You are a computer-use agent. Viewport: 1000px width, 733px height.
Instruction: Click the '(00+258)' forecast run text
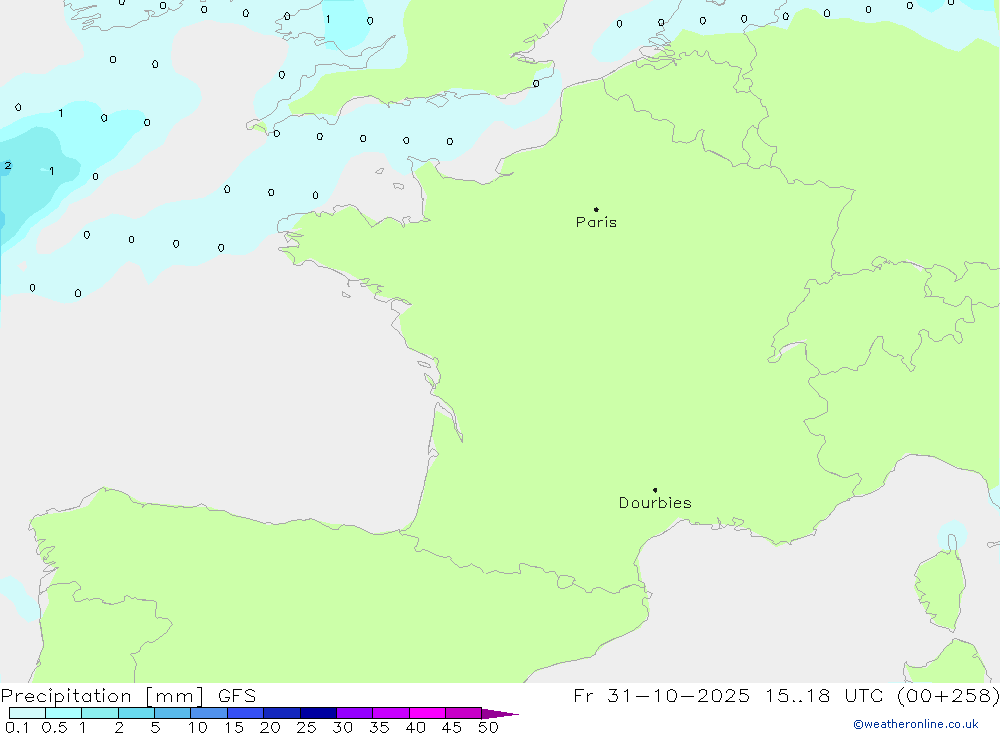click(948, 696)
